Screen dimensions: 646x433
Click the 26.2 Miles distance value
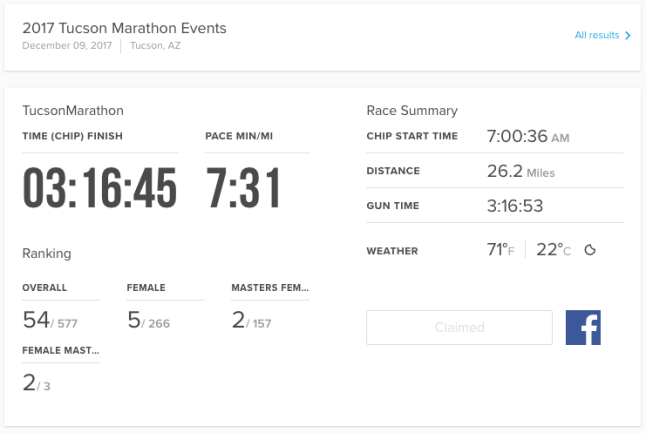[x=520, y=171]
